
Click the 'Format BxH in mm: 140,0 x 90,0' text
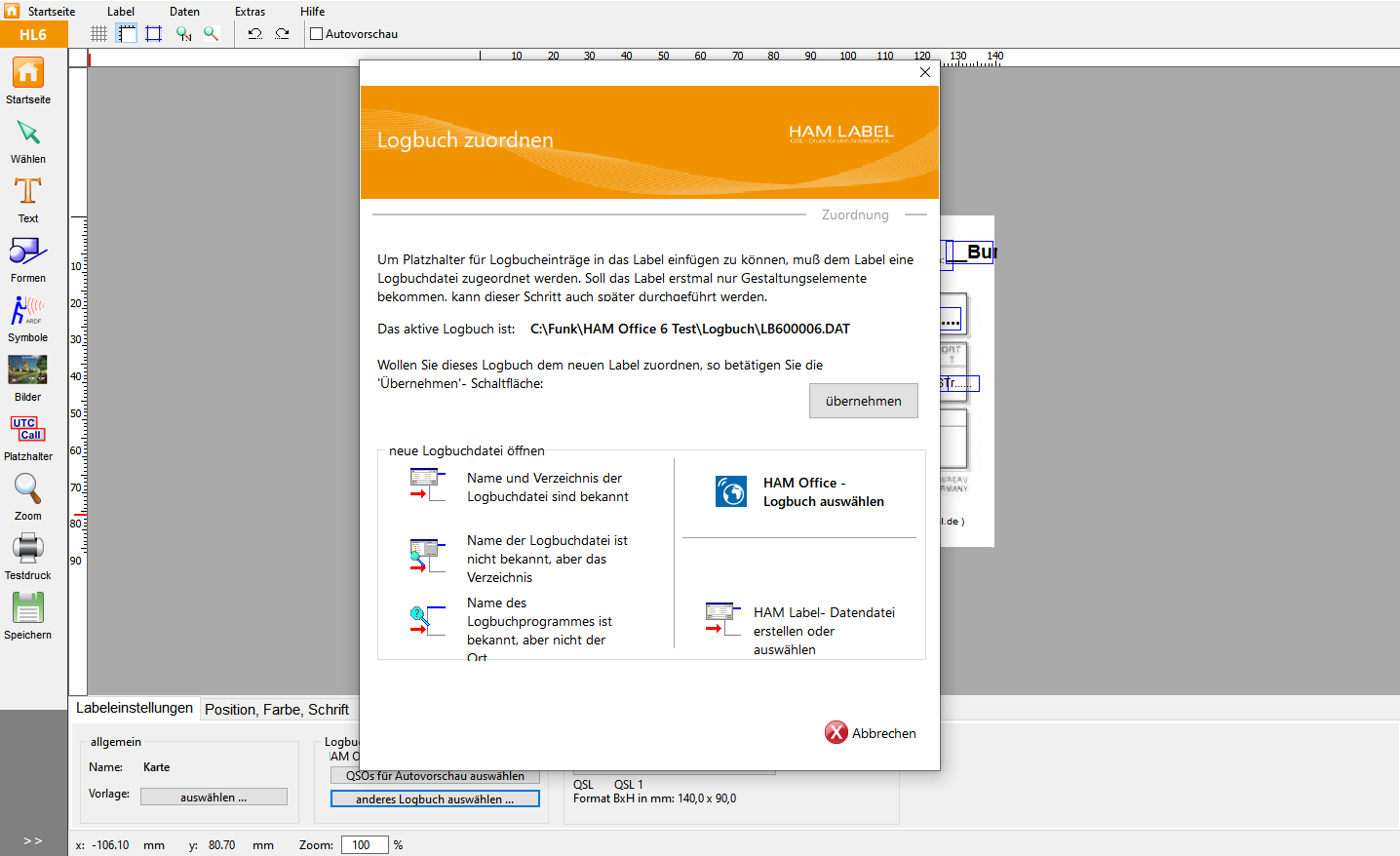pos(654,798)
